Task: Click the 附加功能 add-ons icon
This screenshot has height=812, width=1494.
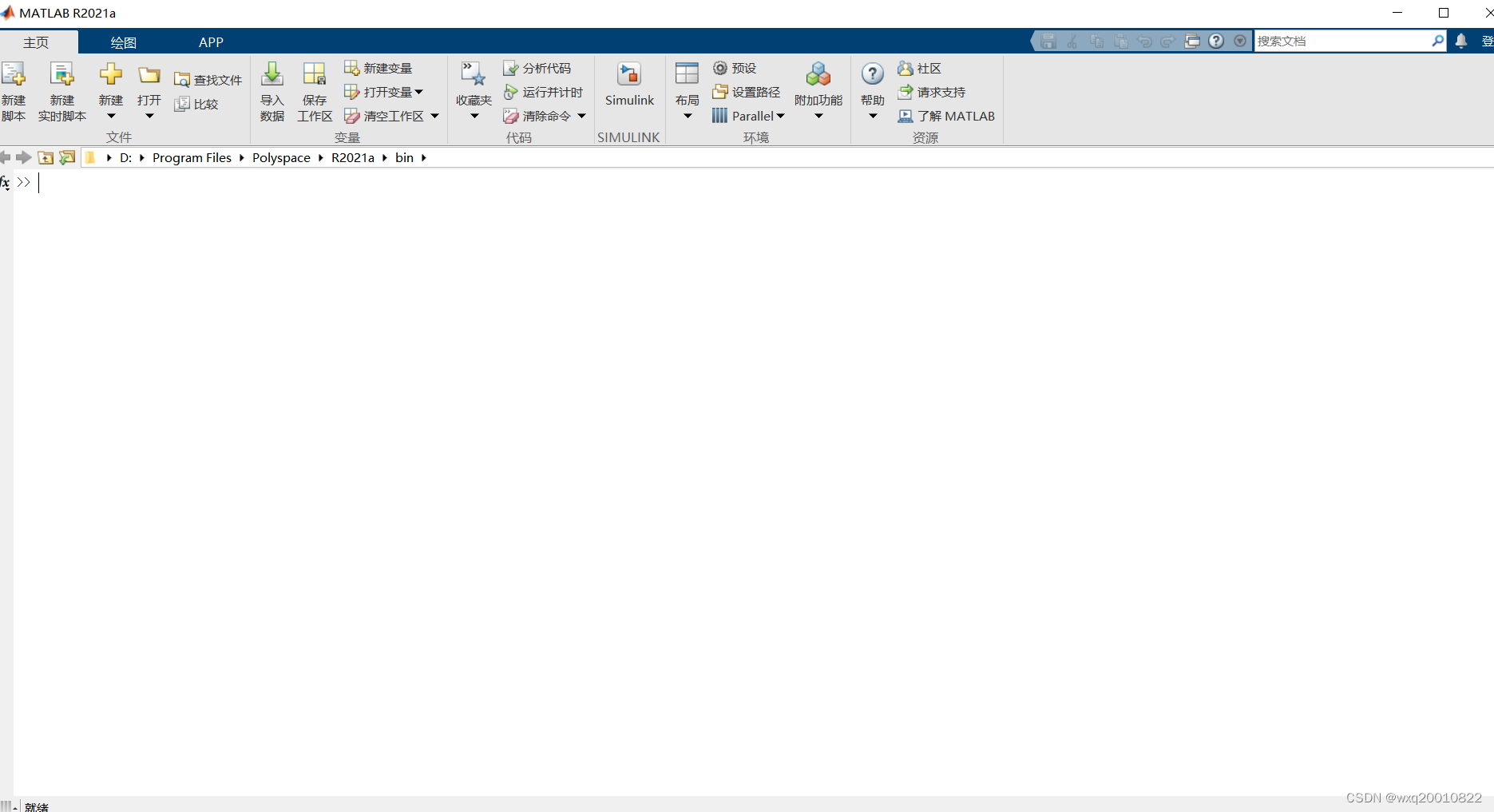Action: 818,74
